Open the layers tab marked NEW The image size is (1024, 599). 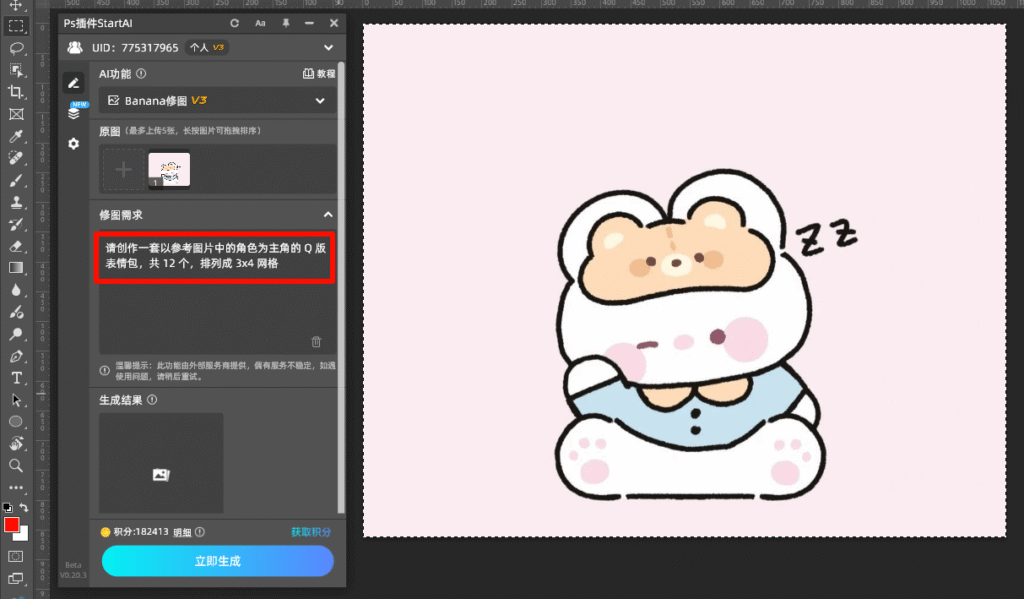[74, 113]
